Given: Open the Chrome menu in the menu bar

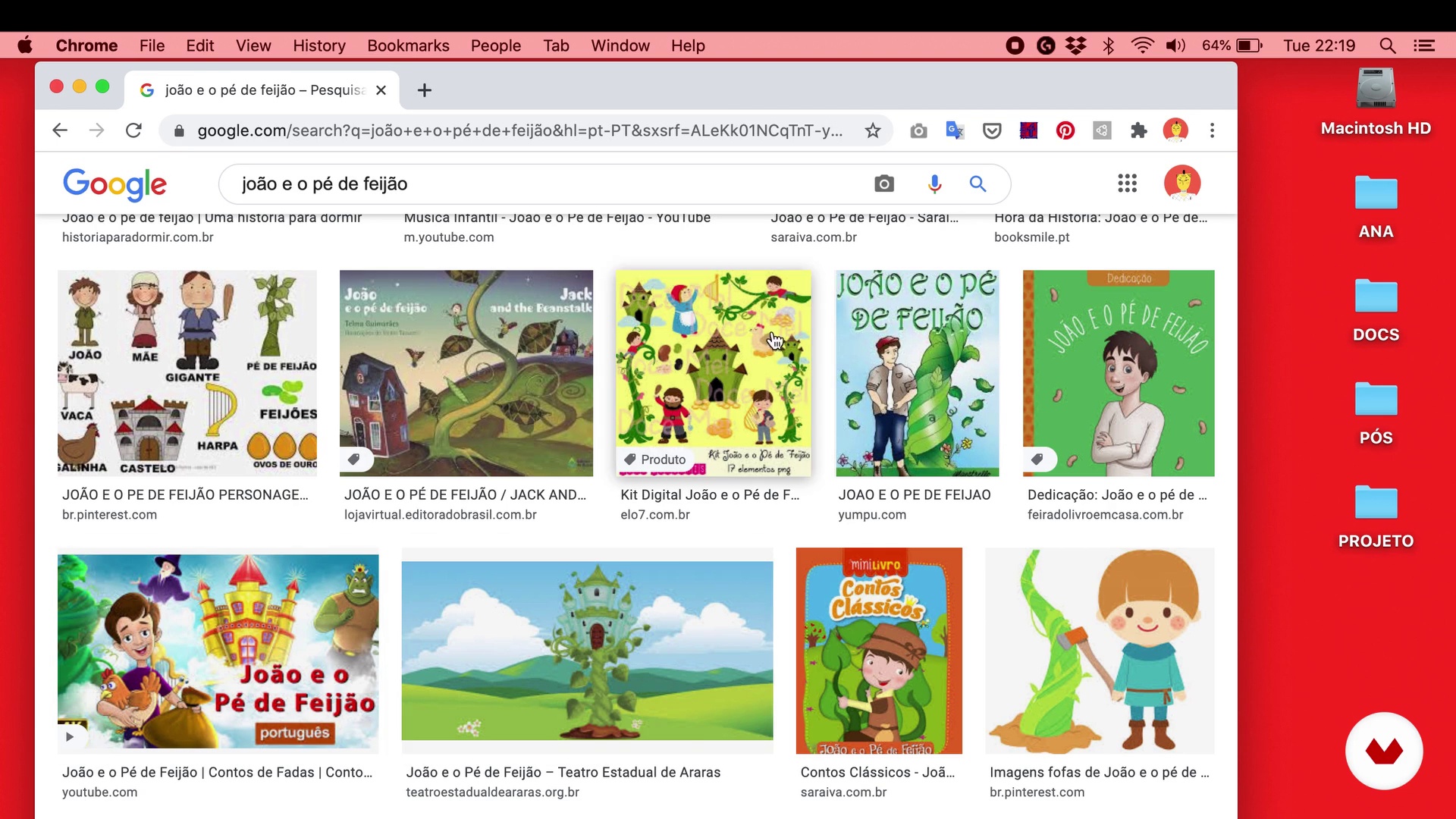Looking at the screenshot, I should click(x=86, y=45).
